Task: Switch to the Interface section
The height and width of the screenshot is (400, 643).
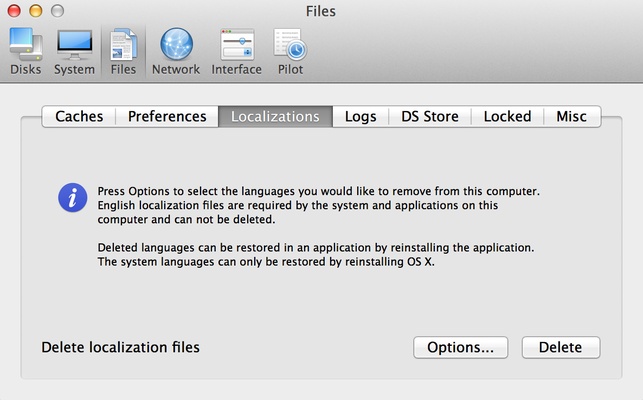Action: [x=236, y=50]
